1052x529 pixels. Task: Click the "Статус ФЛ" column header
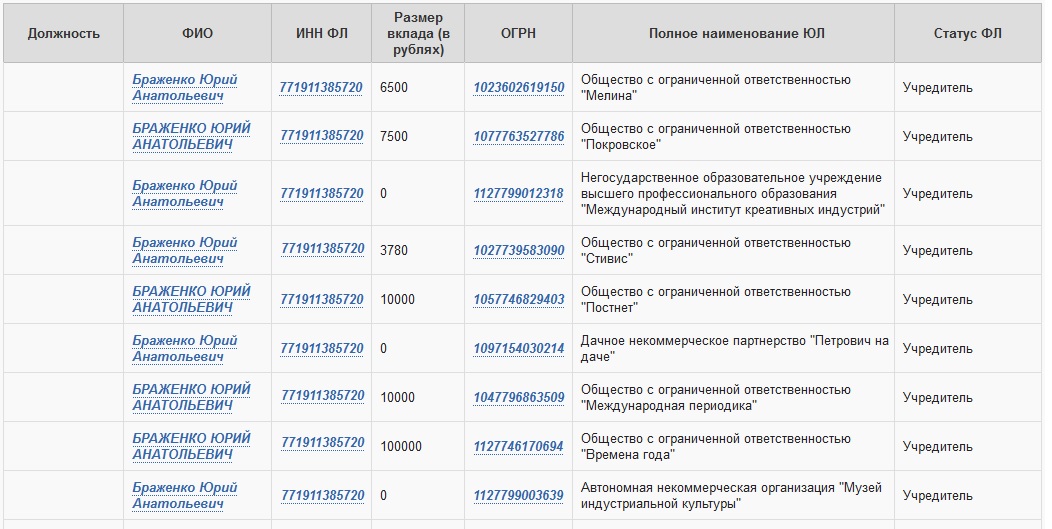click(x=967, y=33)
